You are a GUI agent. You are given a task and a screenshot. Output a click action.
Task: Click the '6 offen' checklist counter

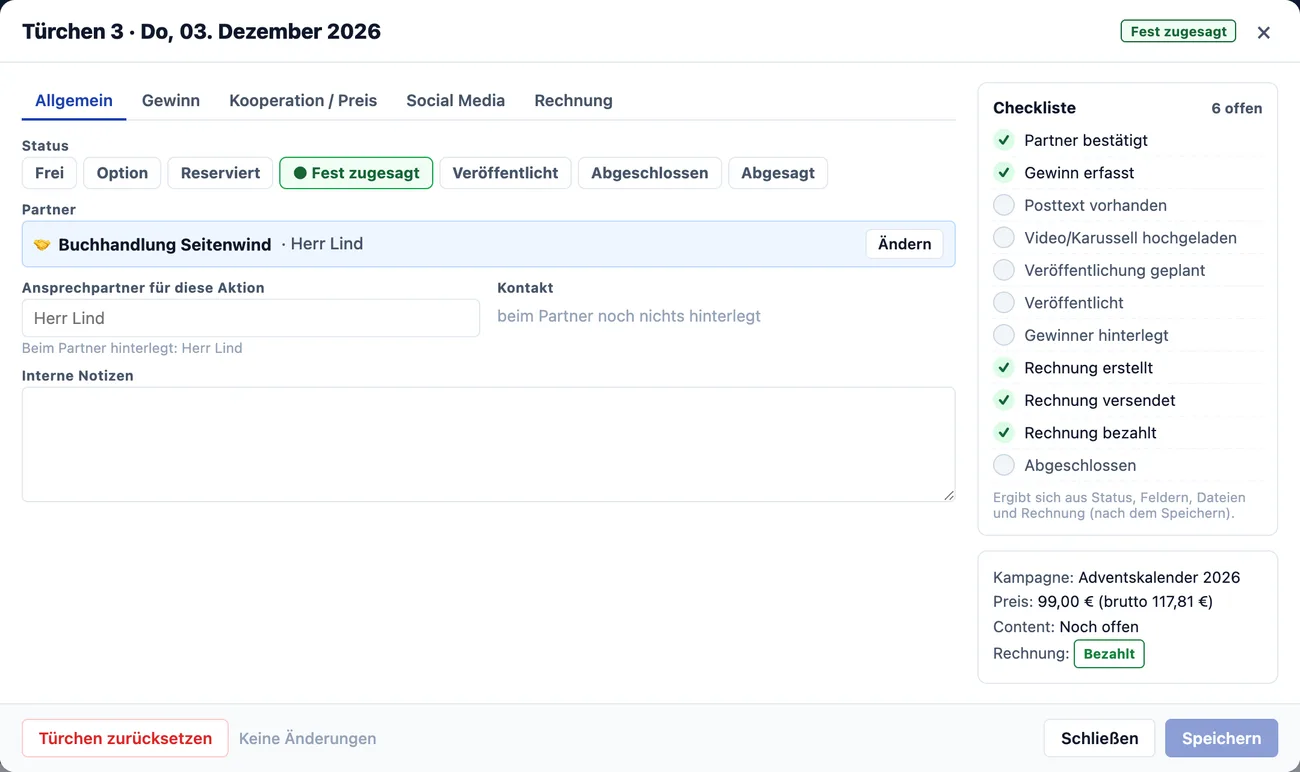coord(1236,108)
